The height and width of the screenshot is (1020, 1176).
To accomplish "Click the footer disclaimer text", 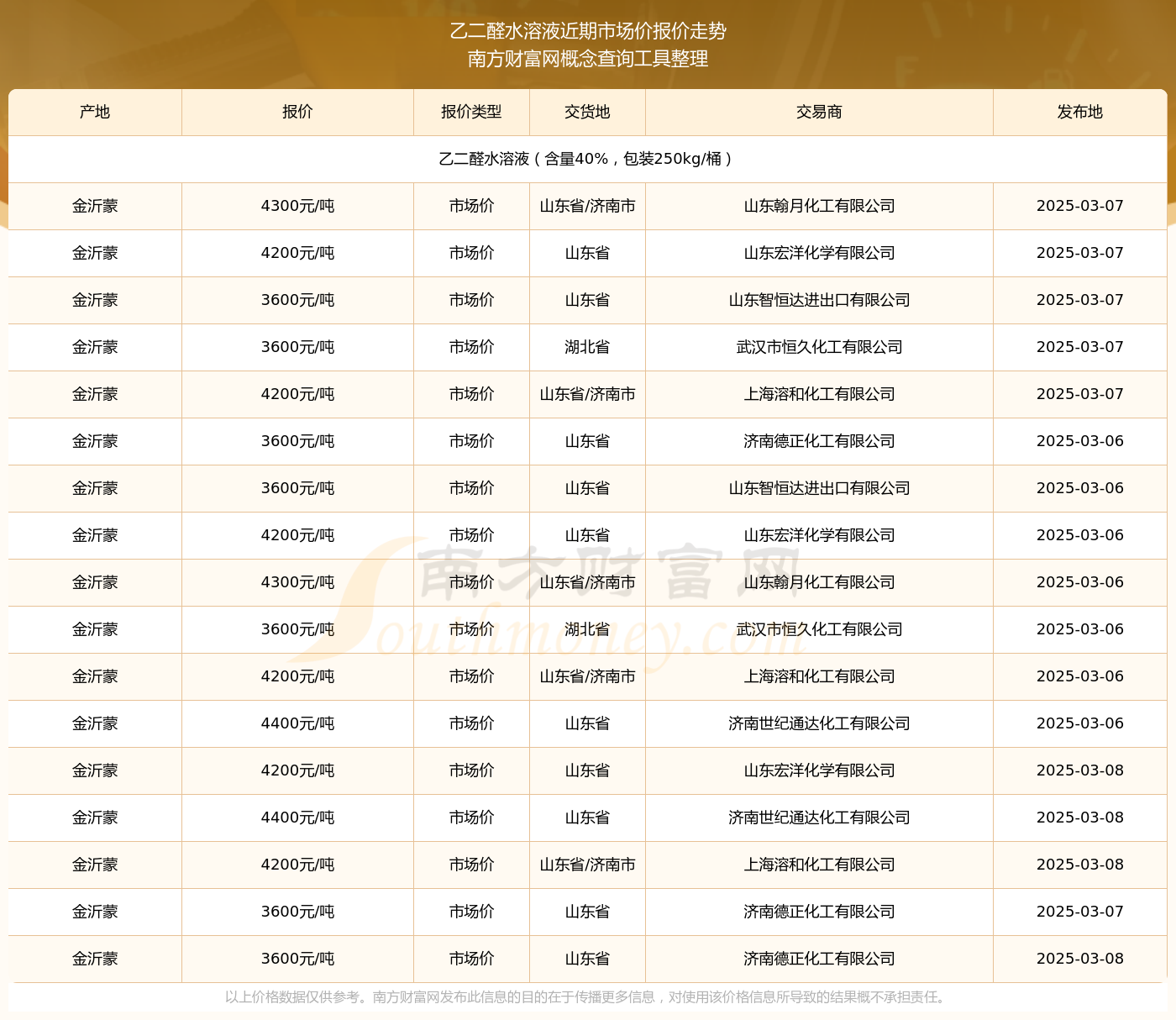I will [587, 997].
